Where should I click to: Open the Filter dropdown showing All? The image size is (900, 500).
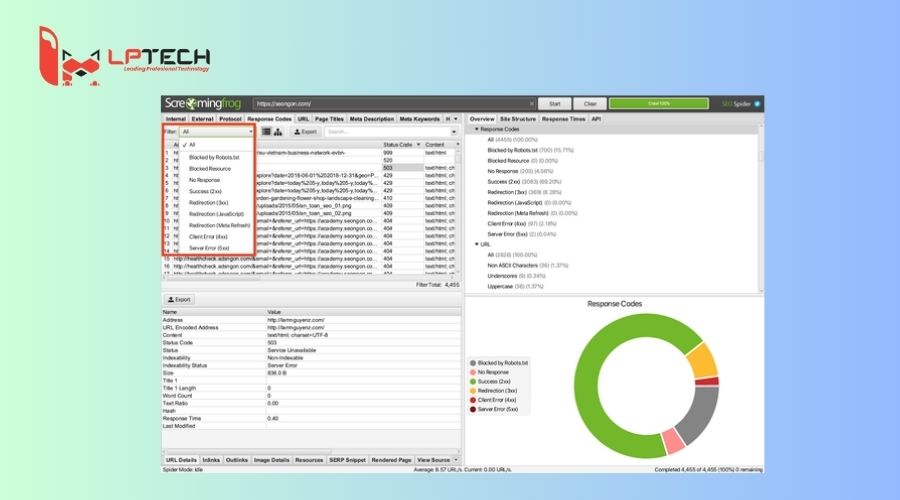pyautogui.click(x=216, y=132)
